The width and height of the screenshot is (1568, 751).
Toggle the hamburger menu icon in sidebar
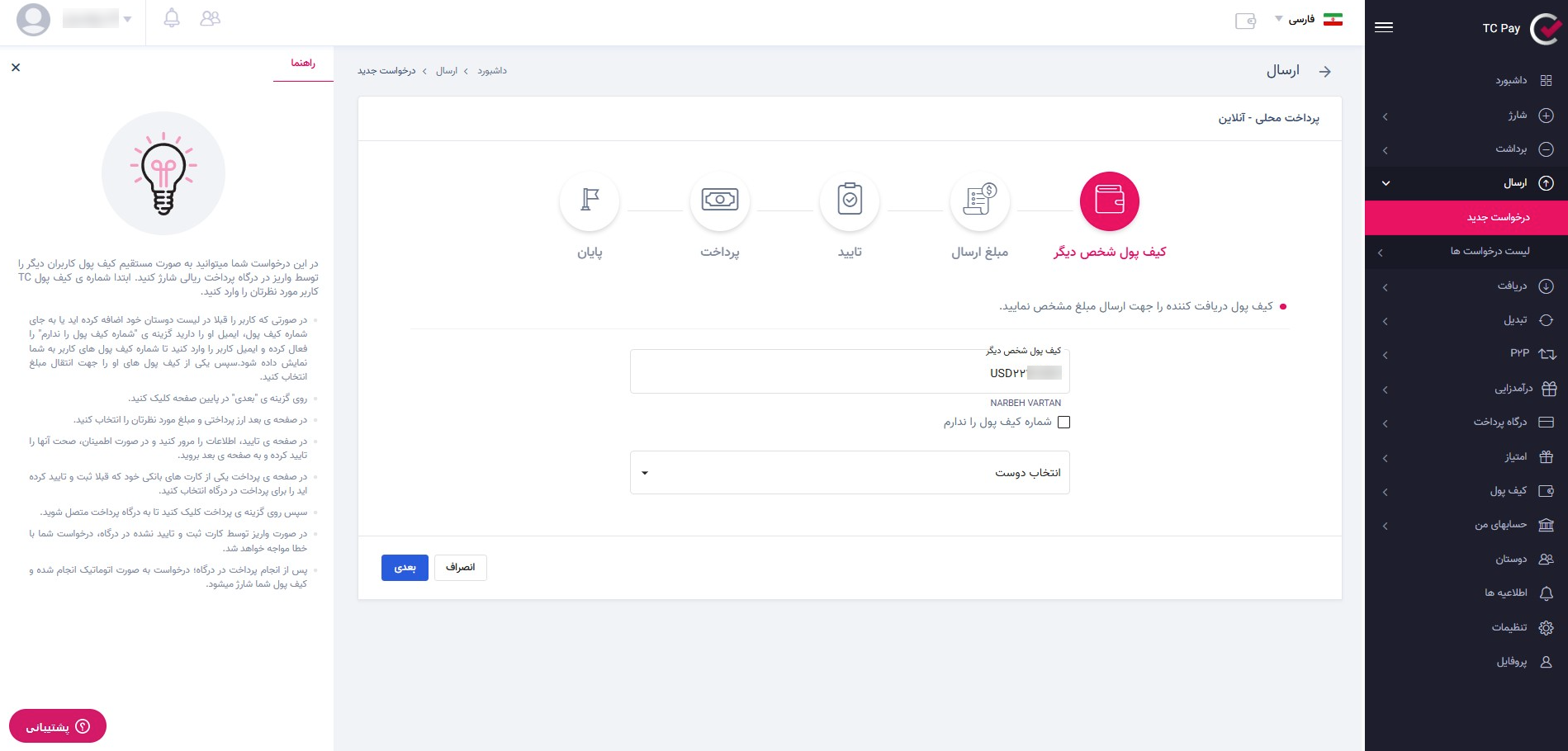[x=1384, y=27]
